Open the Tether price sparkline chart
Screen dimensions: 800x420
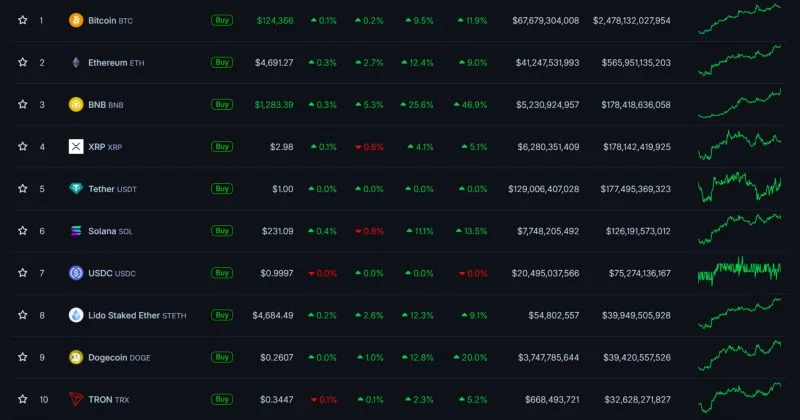(x=739, y=188)
